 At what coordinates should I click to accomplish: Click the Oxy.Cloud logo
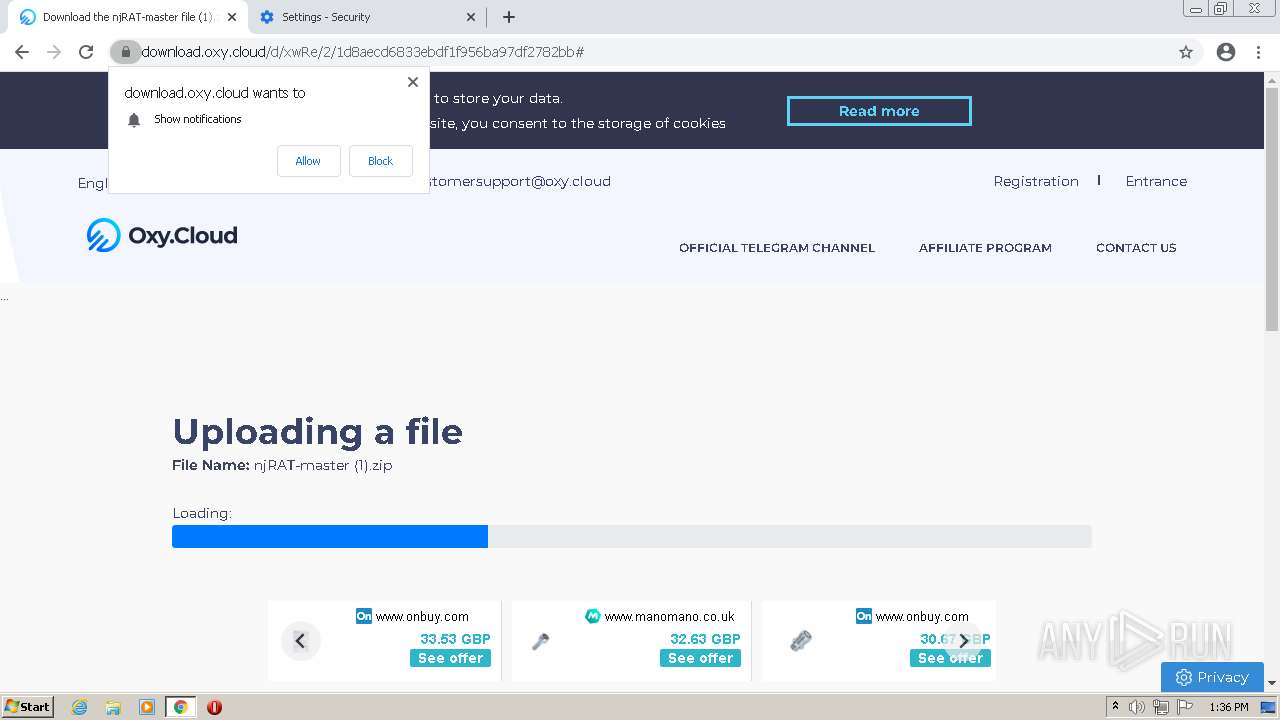(162, 236)
